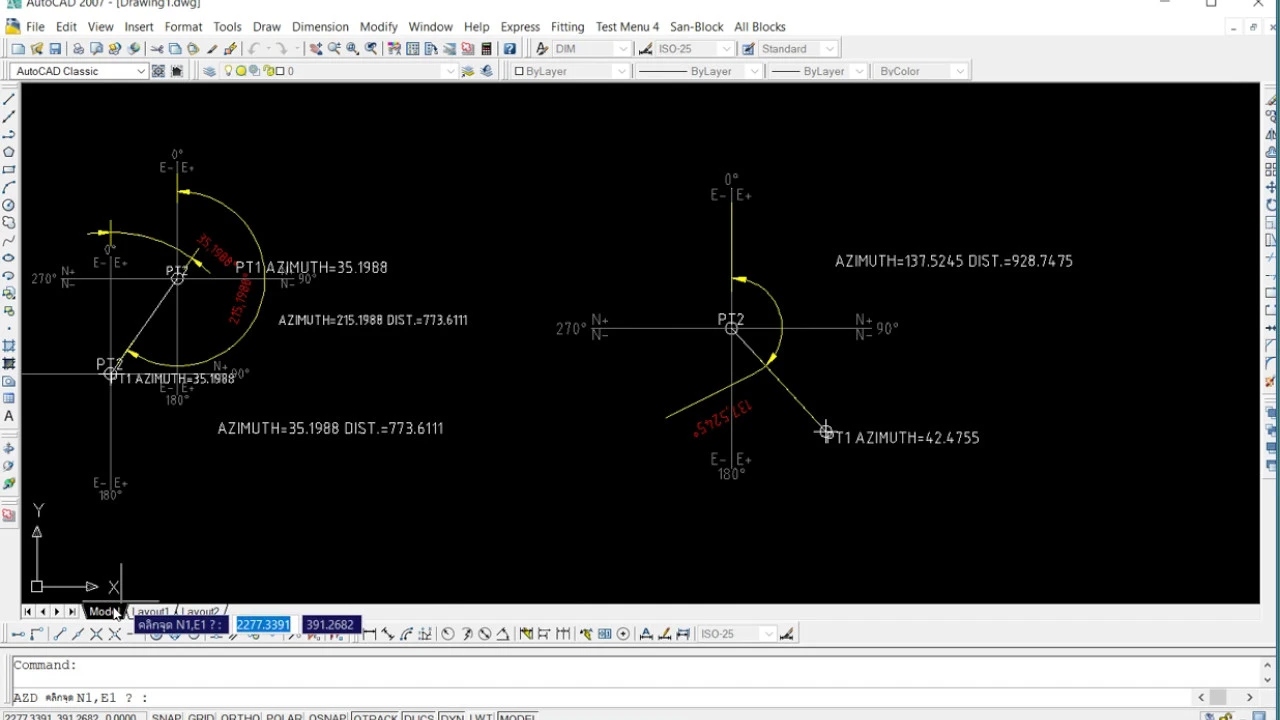This screenshot has width=1280, height=720.
Task: Open the Standard table style dropdown
Action: [x=798, y=49]
